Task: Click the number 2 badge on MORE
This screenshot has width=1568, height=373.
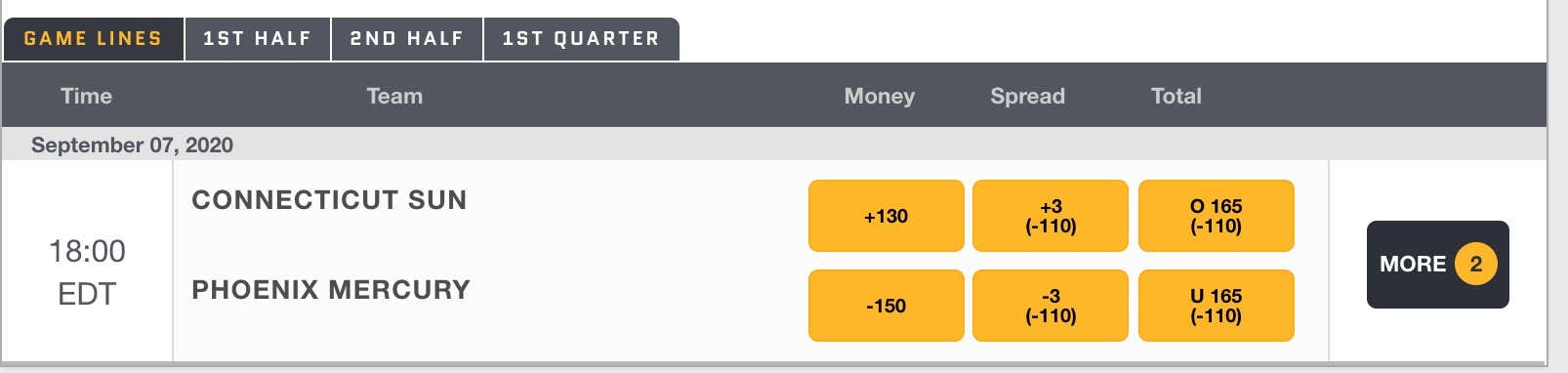Action: tap(1475, 264)
